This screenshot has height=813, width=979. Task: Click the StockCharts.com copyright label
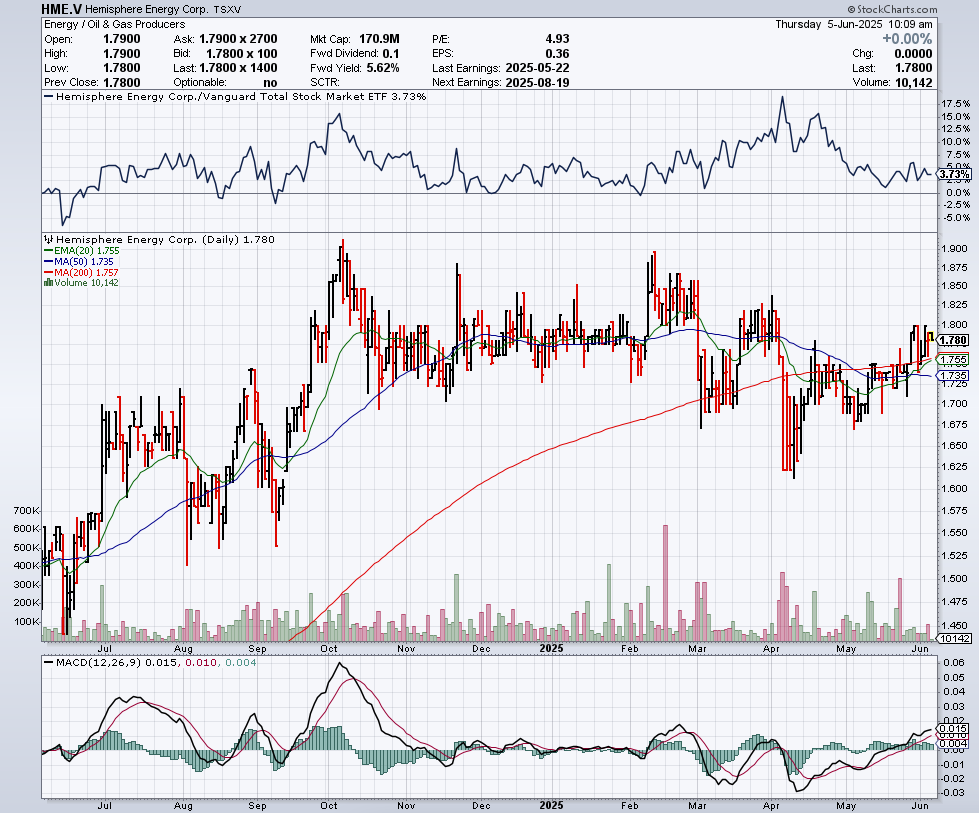coord(892,9)
